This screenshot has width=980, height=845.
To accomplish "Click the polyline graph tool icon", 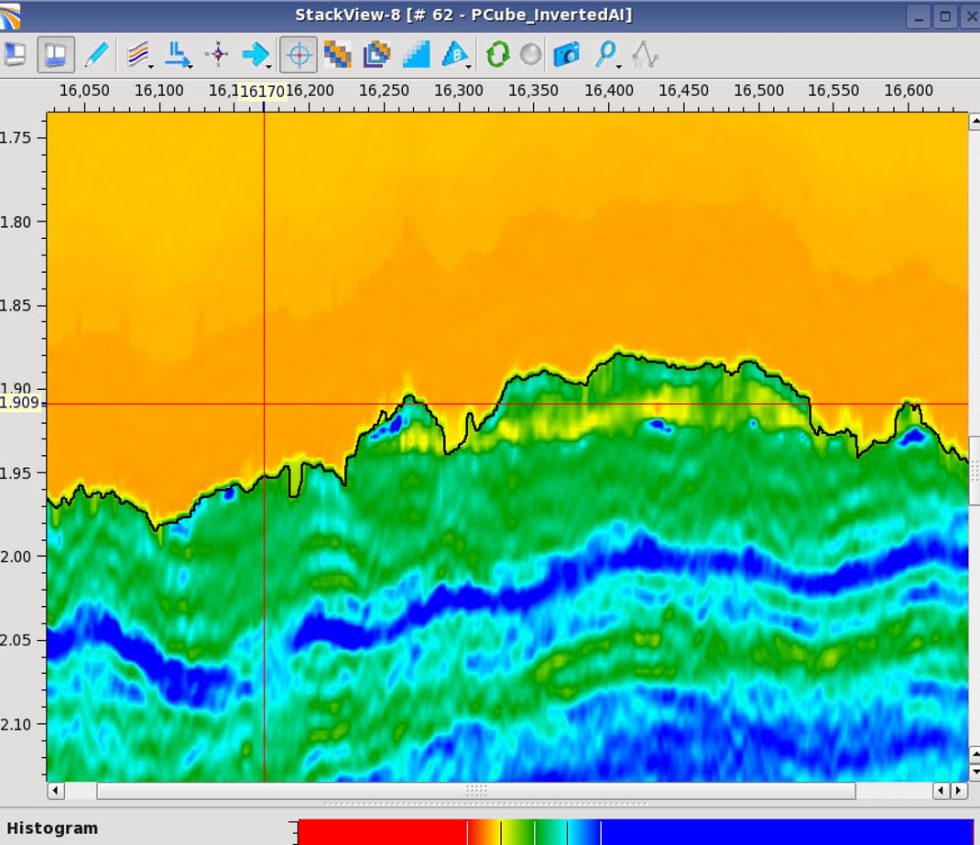I will pyautogui.click(x=645, y=54).
